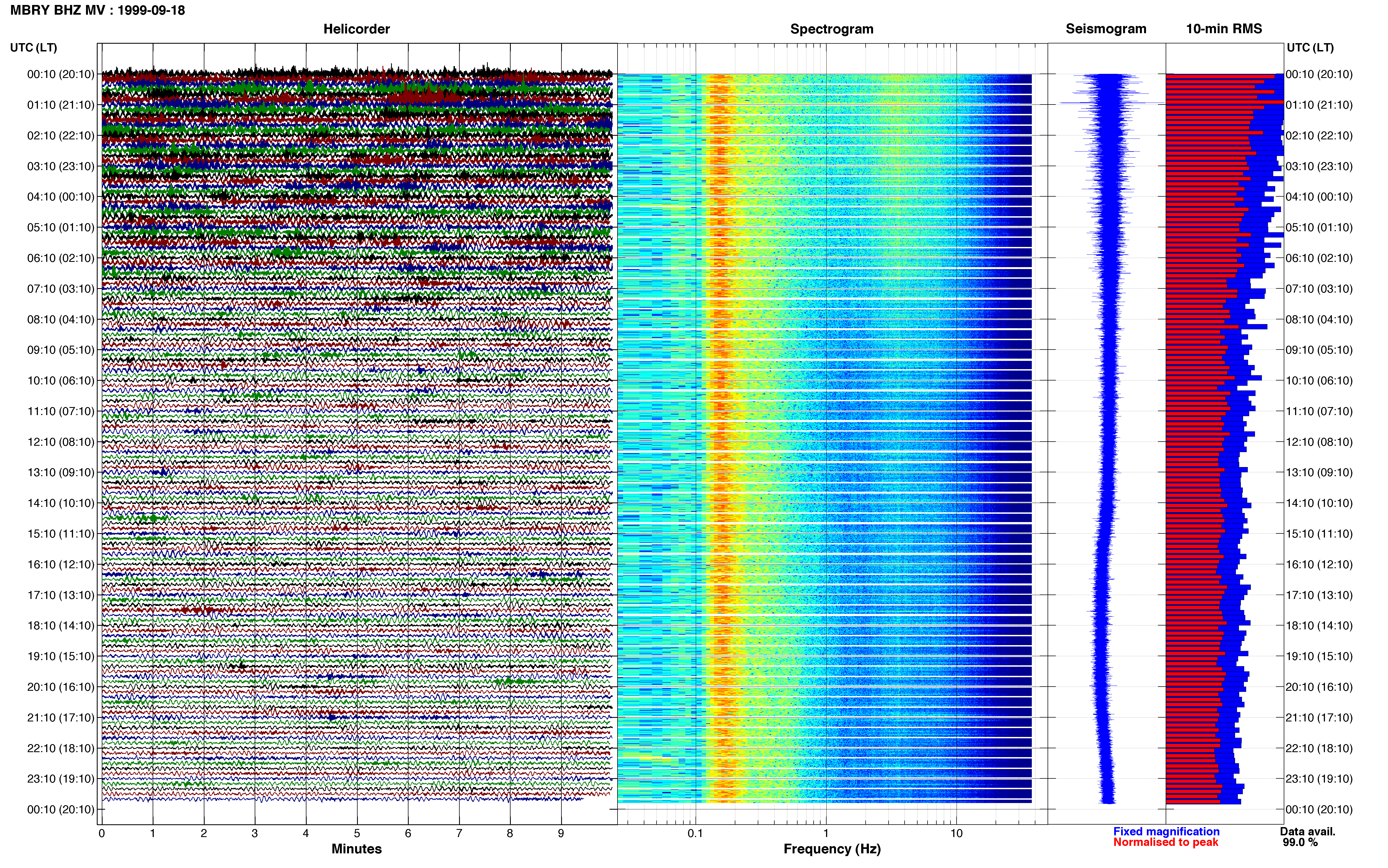Click left time label '17:10 (13:10)'

(61, 595)
